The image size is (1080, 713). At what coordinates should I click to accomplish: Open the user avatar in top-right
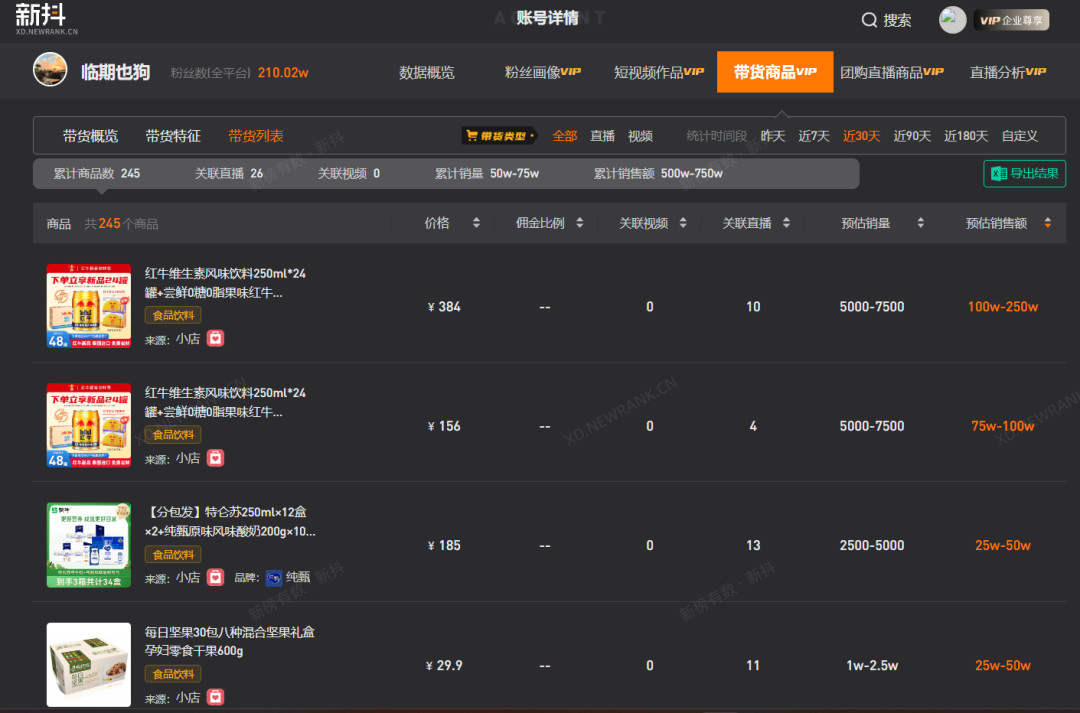pyautogui.click(x=952, y=20)
